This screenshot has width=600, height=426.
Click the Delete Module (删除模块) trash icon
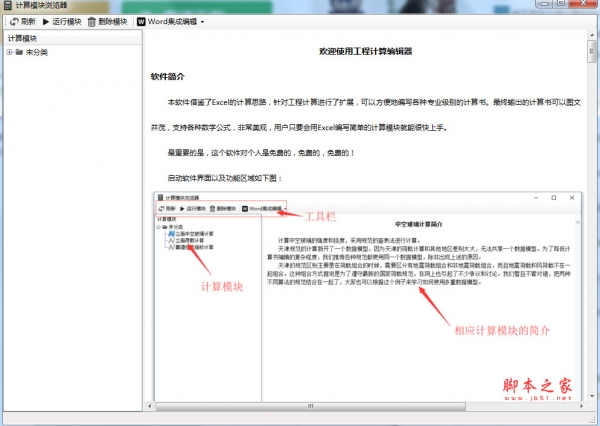point(92,21)
